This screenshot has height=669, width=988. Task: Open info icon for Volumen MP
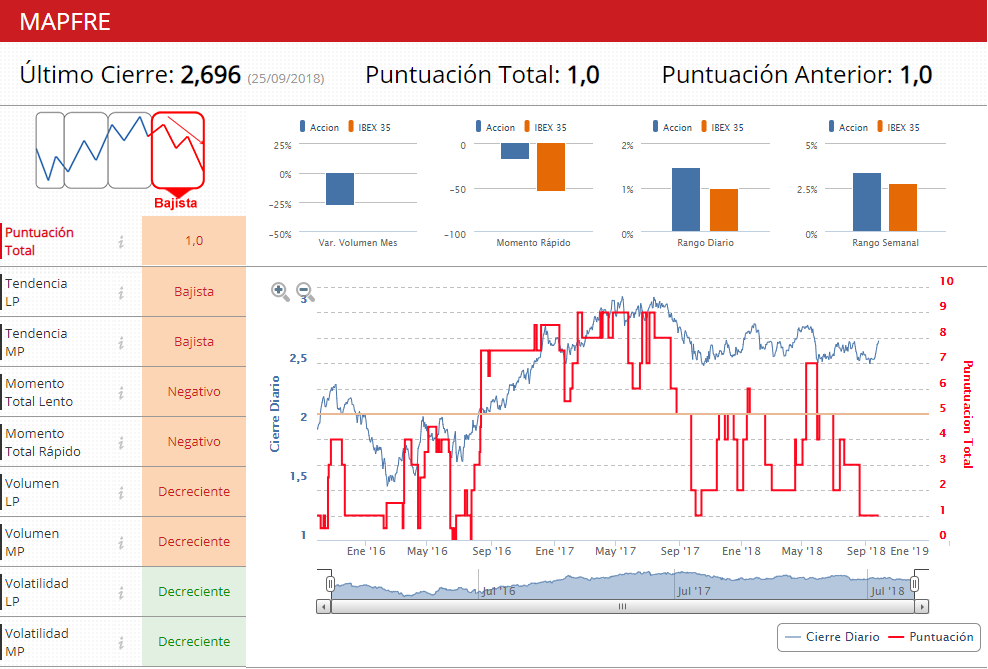(121, 542)
